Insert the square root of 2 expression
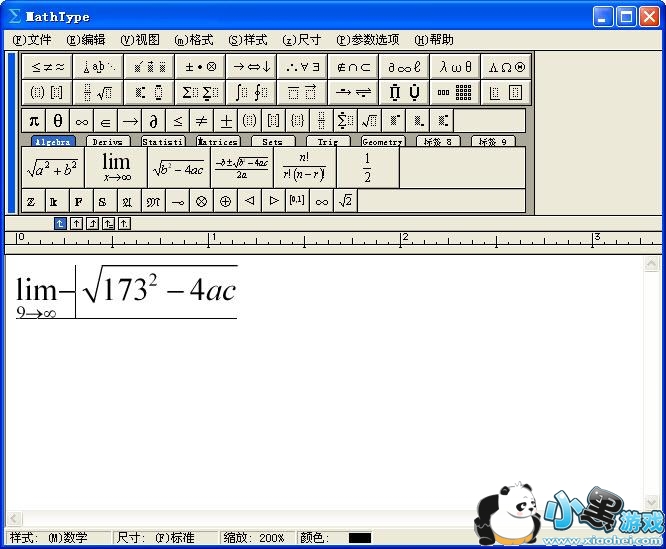This screenshot has width=666, height=549. click(345, 201)
